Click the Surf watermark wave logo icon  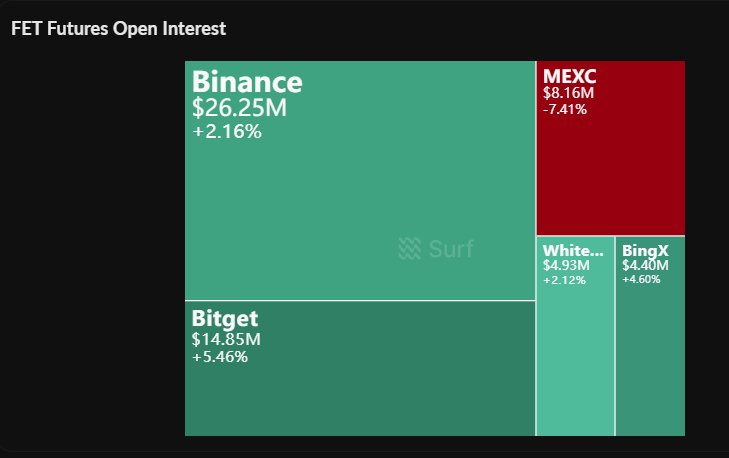click(409, 249)
